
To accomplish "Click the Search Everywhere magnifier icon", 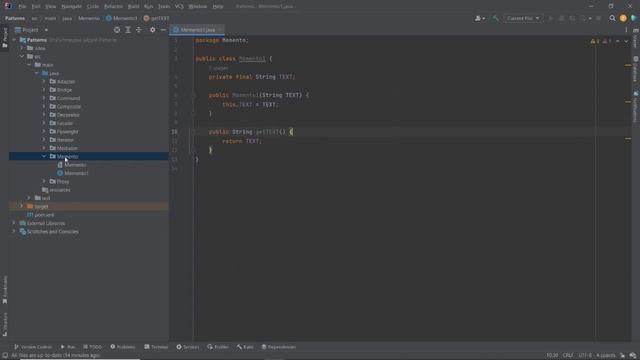I will click(x=612, y=18).
